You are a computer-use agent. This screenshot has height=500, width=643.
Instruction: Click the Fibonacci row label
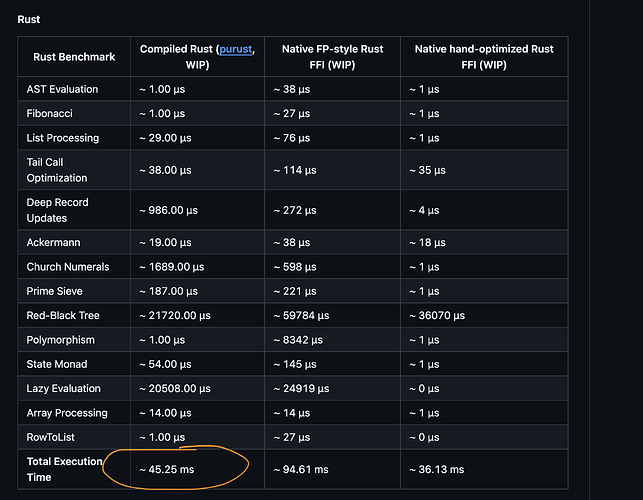click(50, 113)
